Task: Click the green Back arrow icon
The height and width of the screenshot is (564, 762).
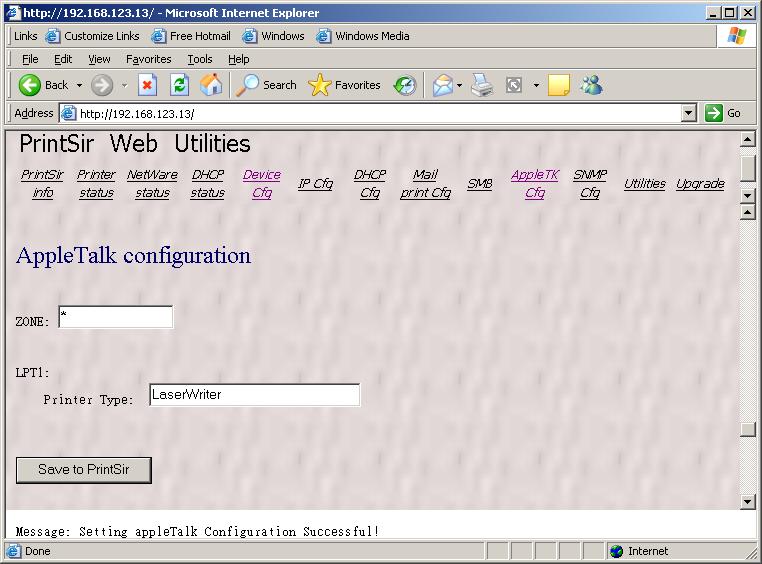Action: [x=30, y=85]
